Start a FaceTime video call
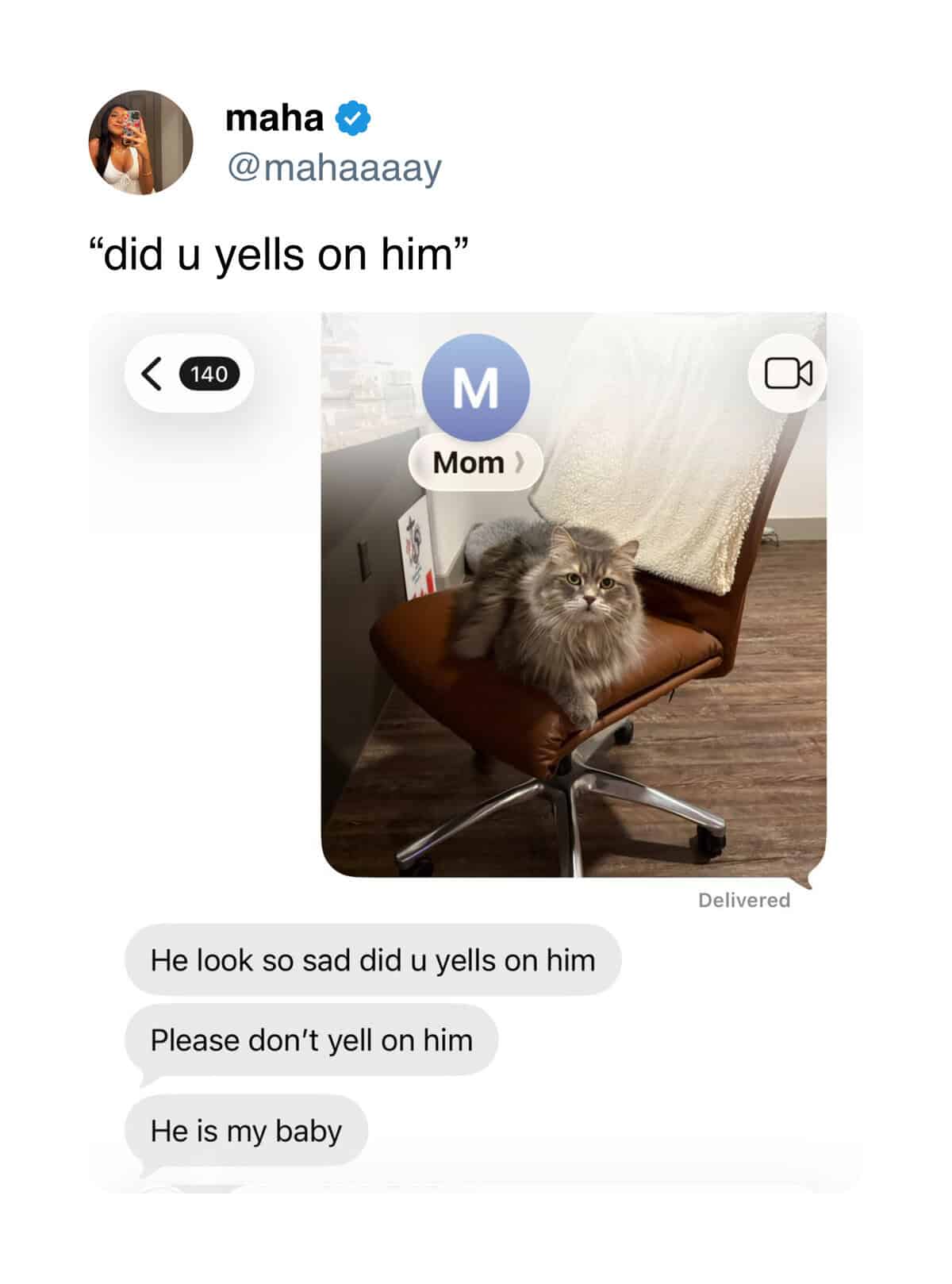 (788, 373)
